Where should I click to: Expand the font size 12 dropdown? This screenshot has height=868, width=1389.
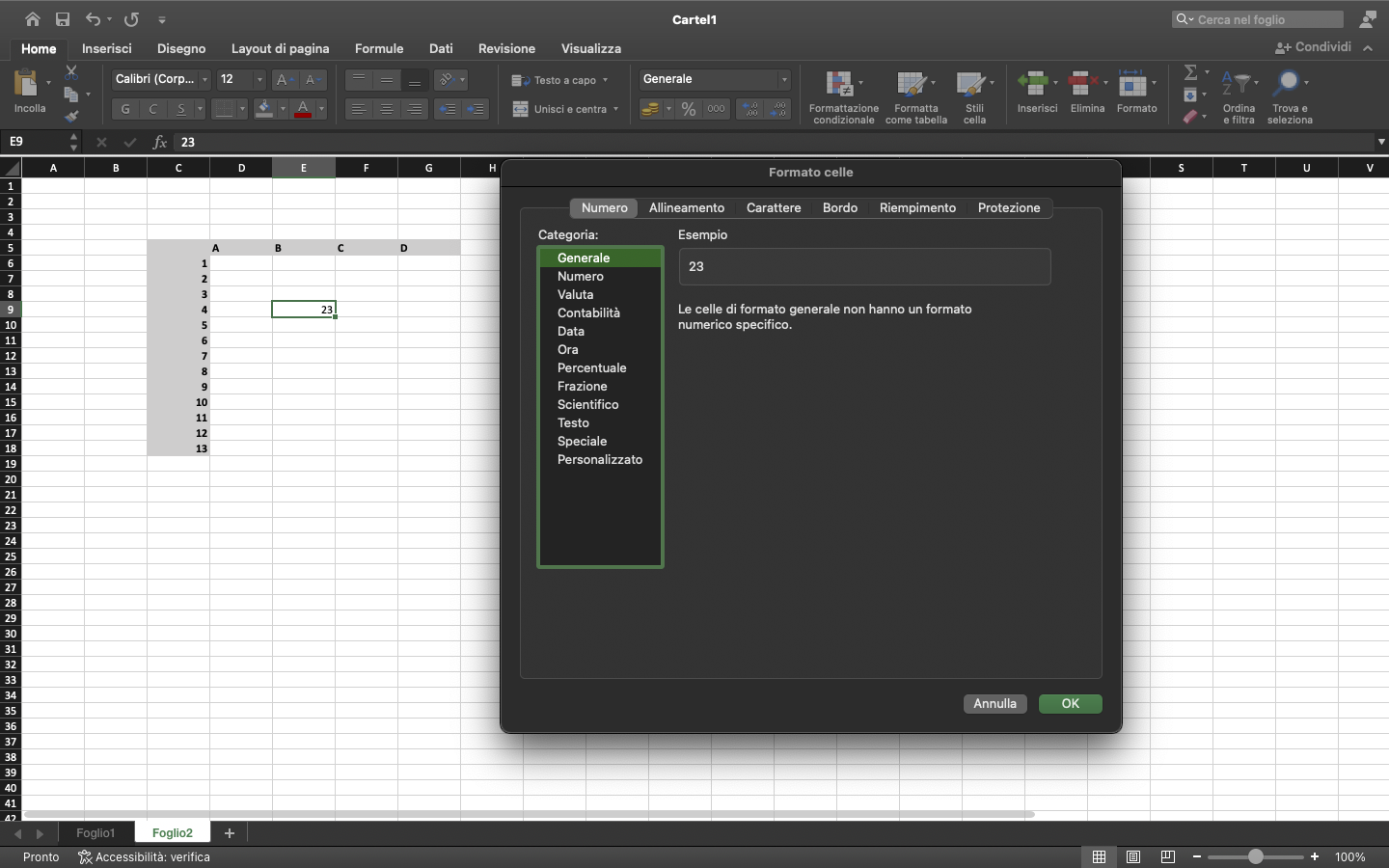pyautogui.click(x=259, y=79)
